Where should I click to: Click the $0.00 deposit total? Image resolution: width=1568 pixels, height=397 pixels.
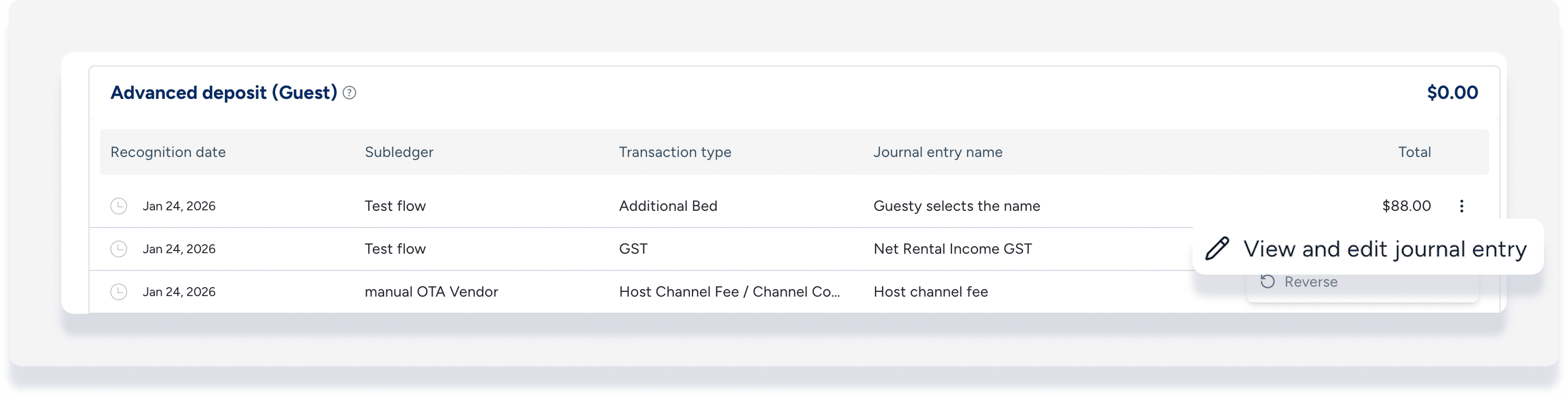1452,93
